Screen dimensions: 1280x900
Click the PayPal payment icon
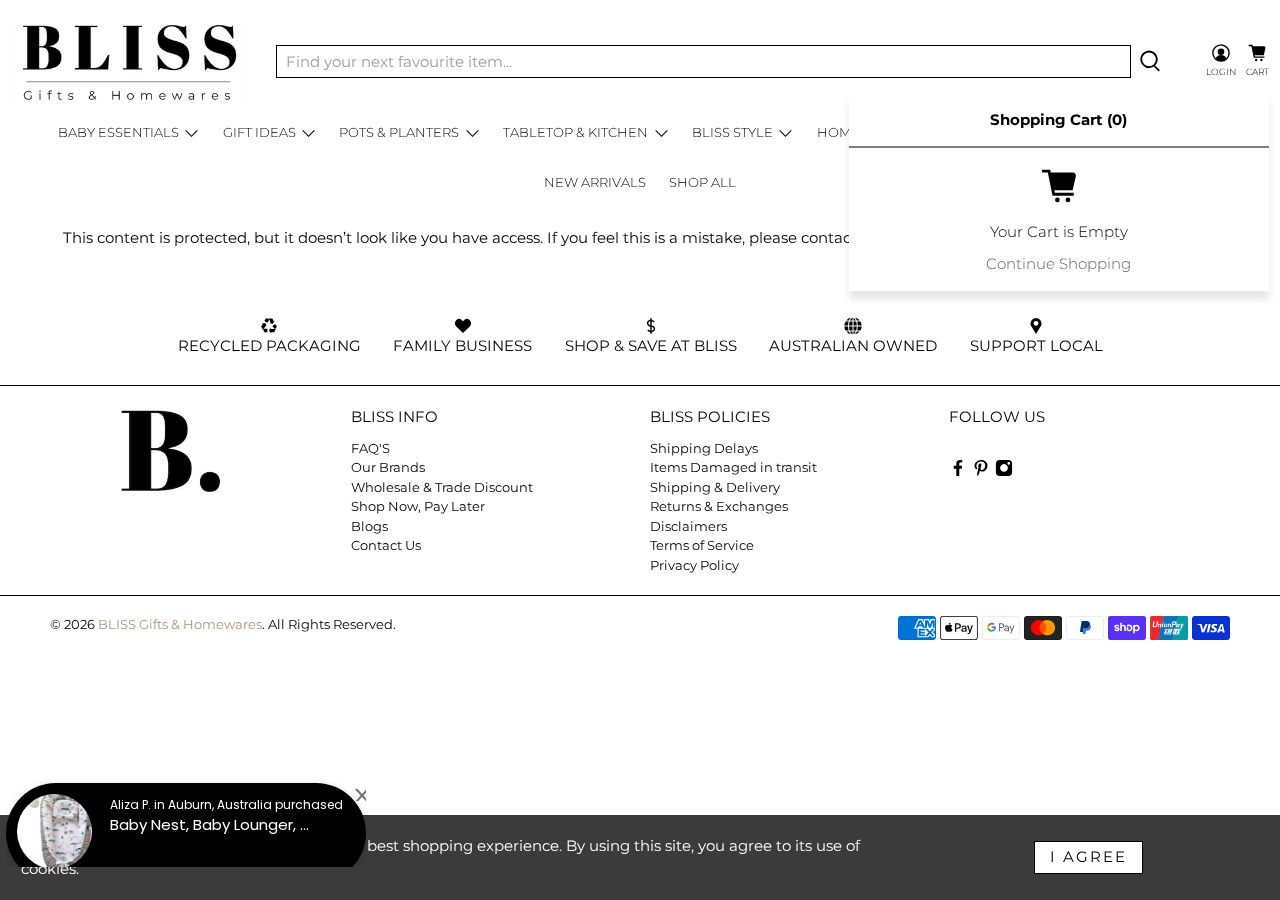[x=1085, y=628]
